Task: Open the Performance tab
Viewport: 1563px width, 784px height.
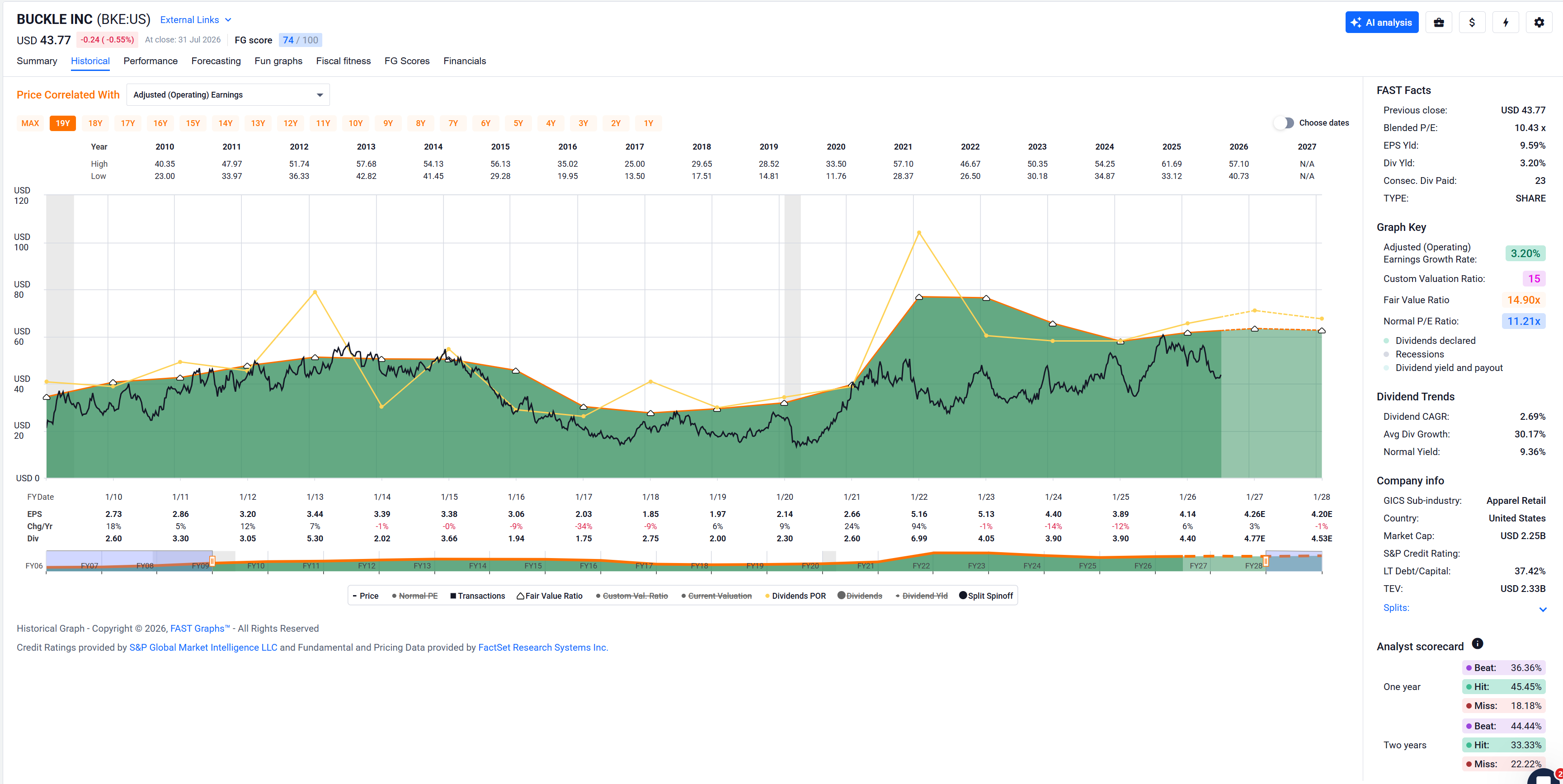Action: (x=151, y=61)
